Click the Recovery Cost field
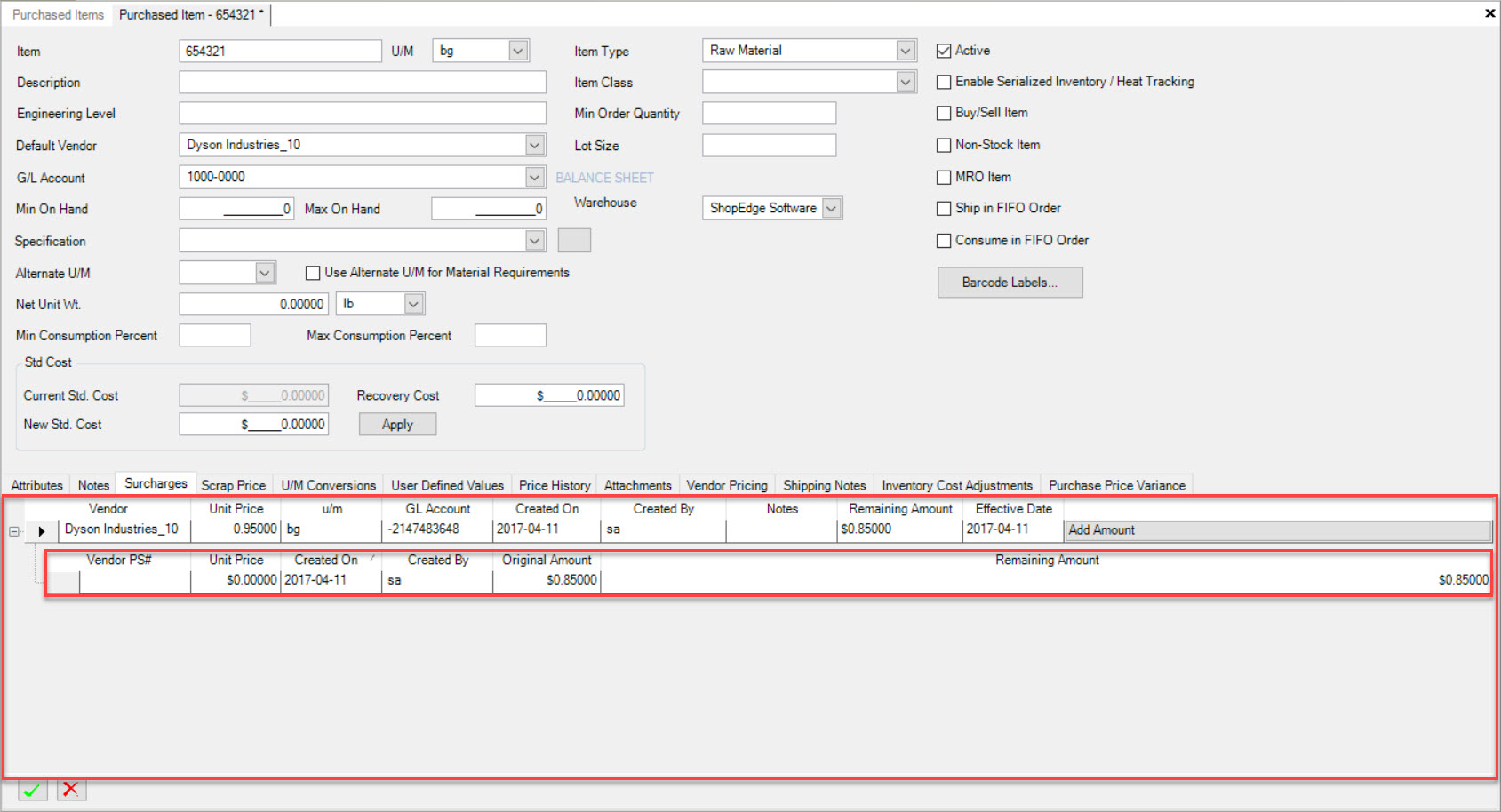Screen dimensions: 1501x812 tap(549, 395)
